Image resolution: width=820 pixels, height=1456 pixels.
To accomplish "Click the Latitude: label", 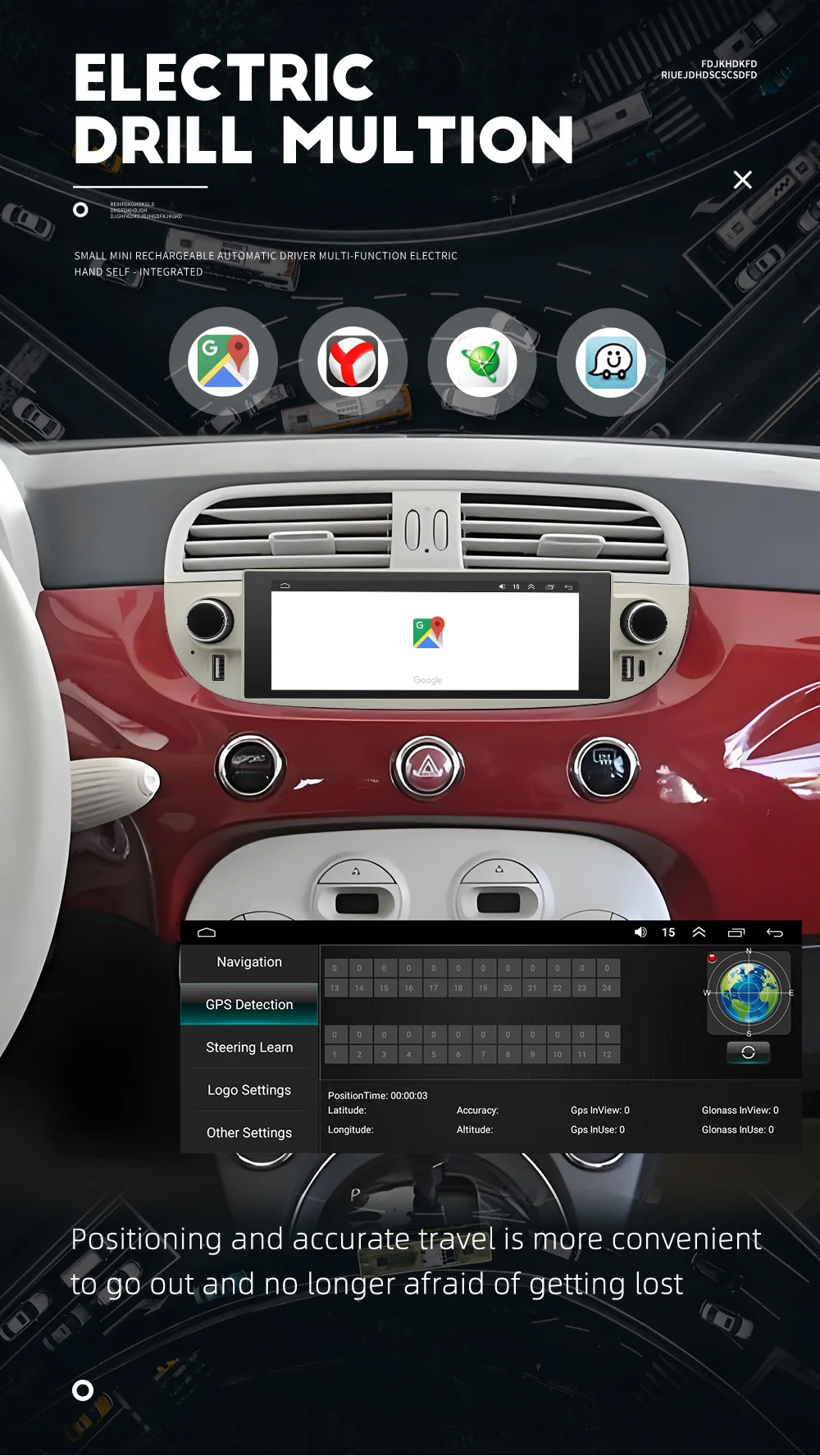I will tap(347, 1111).
